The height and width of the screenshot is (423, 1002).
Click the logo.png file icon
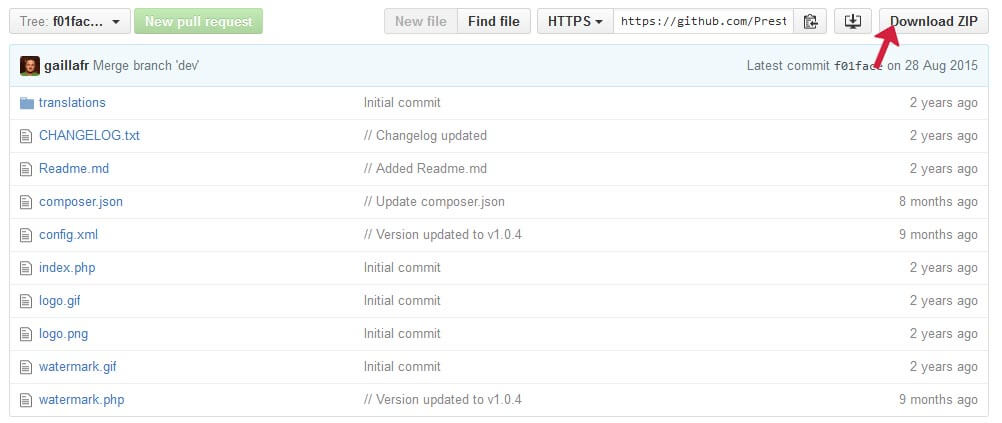tap(26, 334)
